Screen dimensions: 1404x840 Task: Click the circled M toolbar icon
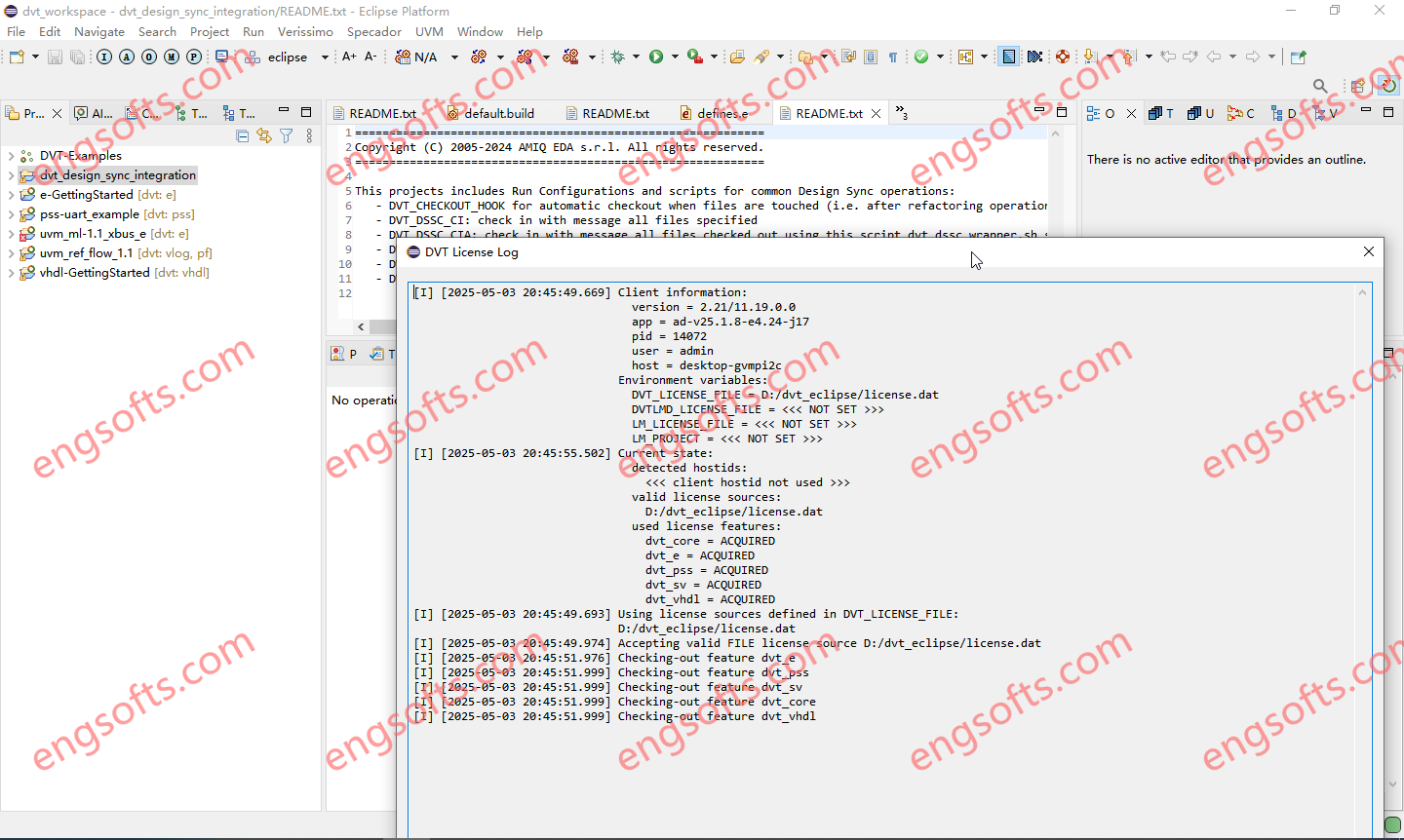172,57
